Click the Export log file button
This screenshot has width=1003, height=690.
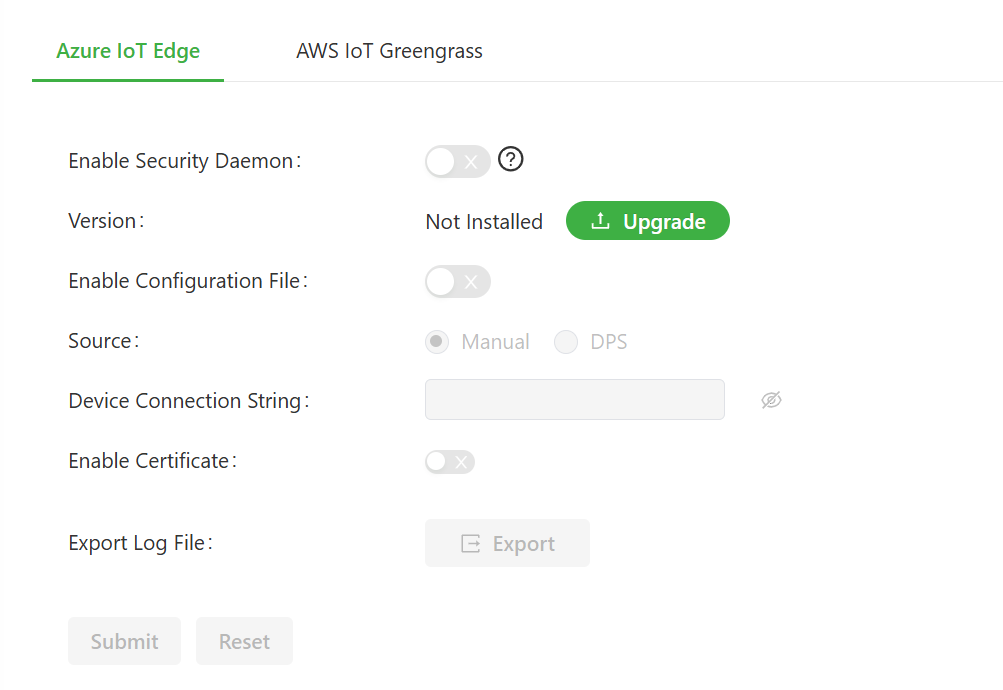[x=507, y=543]
